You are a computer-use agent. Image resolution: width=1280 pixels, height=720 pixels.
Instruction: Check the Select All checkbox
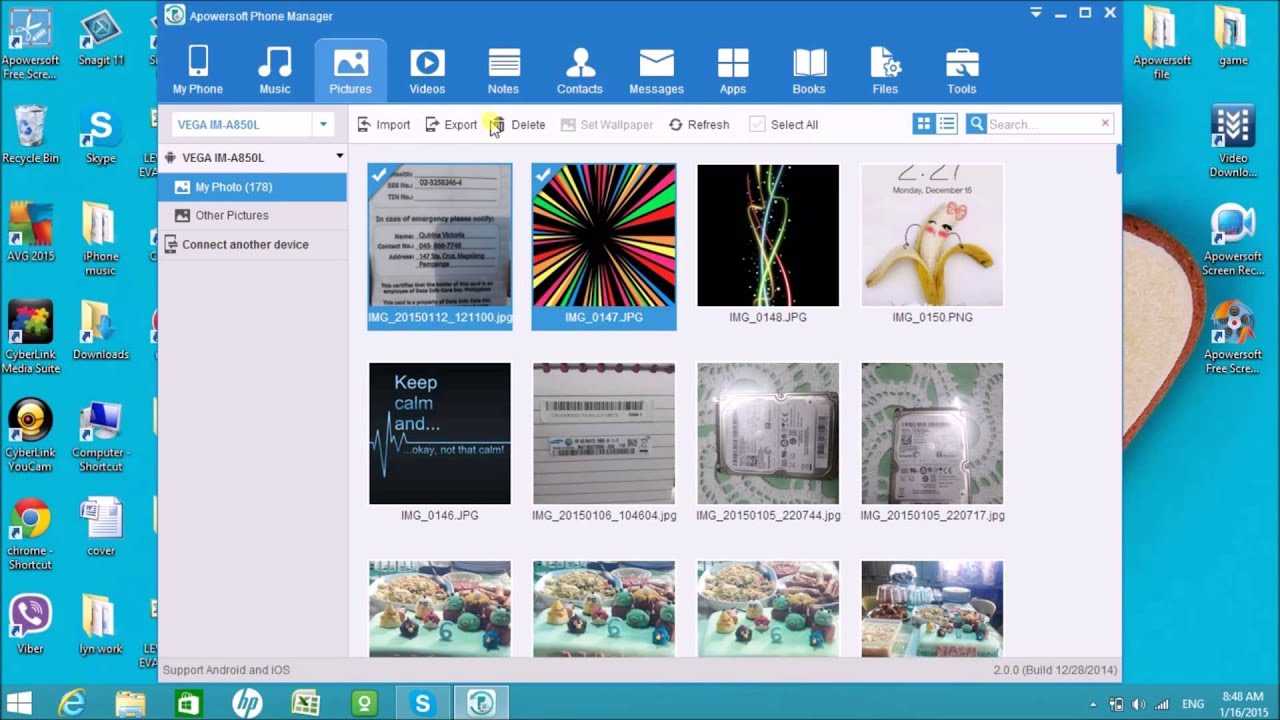pos(758,125)
